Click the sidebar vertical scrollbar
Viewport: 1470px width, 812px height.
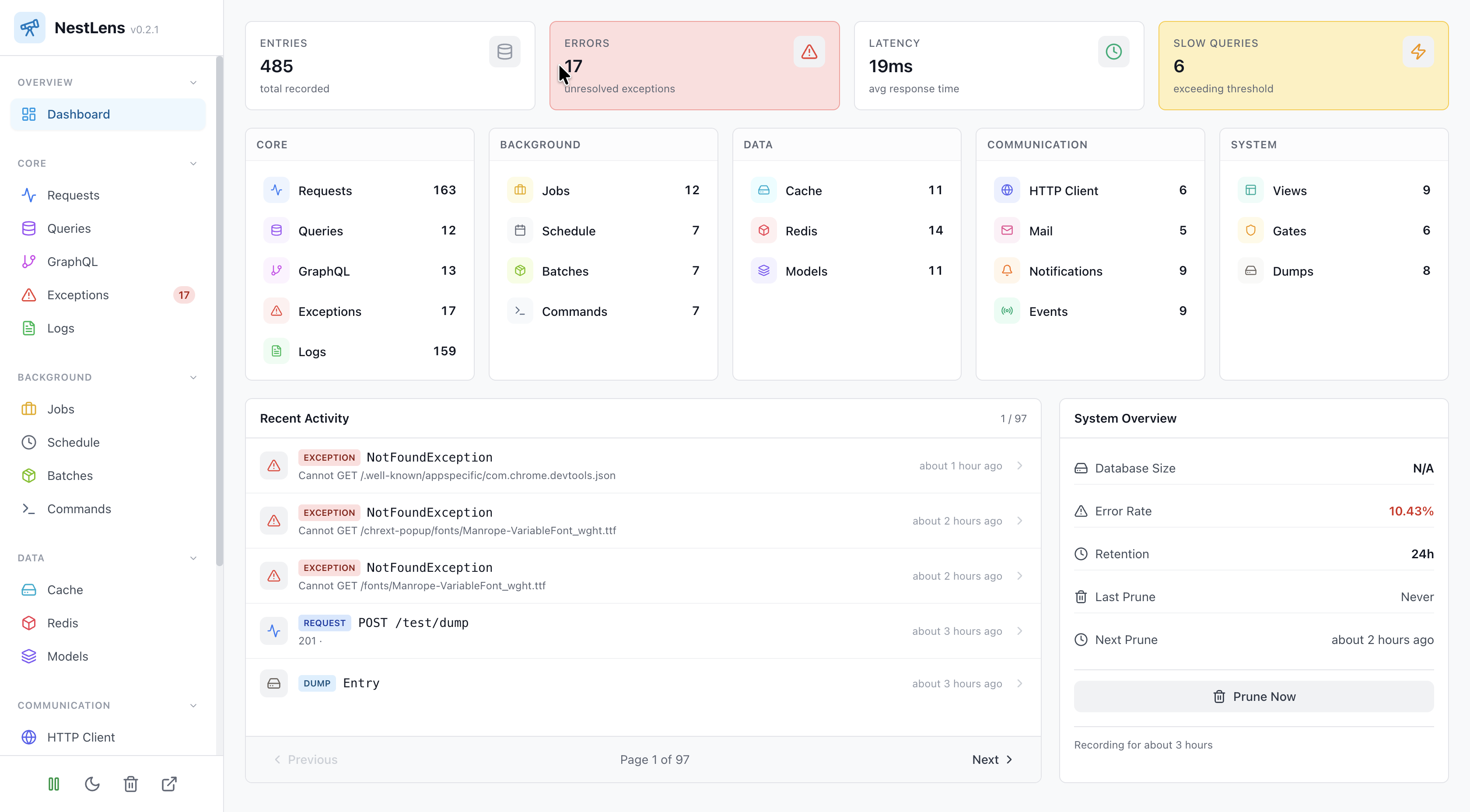[219, 311]
